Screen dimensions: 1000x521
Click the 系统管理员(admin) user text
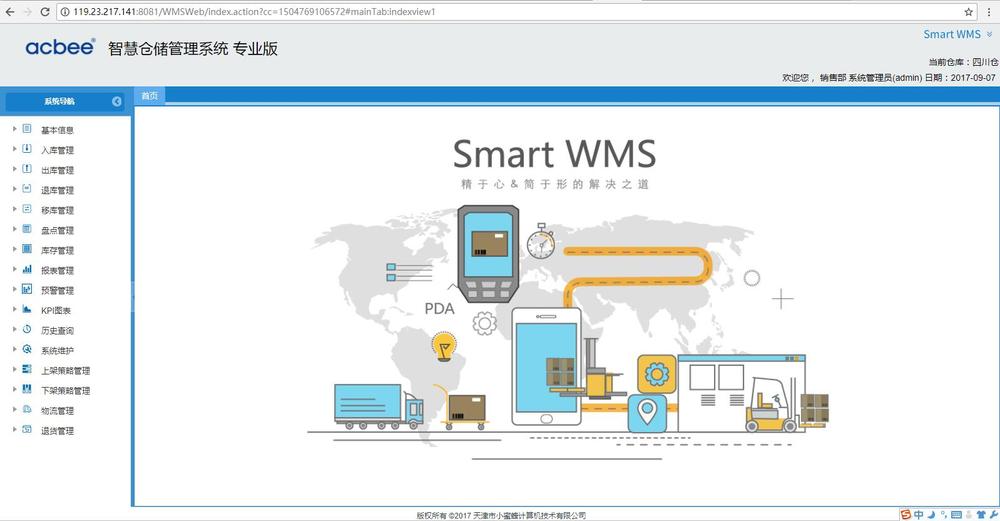pos(885,77)
